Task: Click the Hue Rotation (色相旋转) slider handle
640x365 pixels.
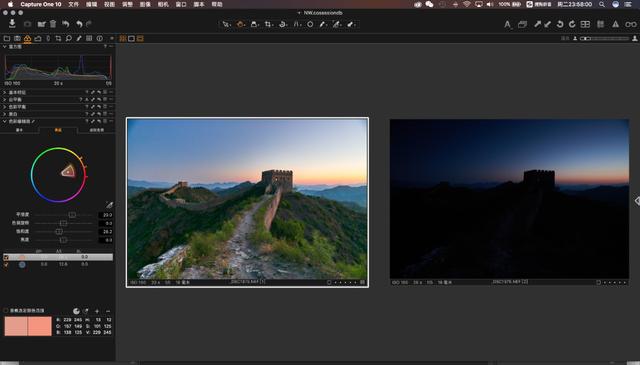Action: (x=63, y=223)
